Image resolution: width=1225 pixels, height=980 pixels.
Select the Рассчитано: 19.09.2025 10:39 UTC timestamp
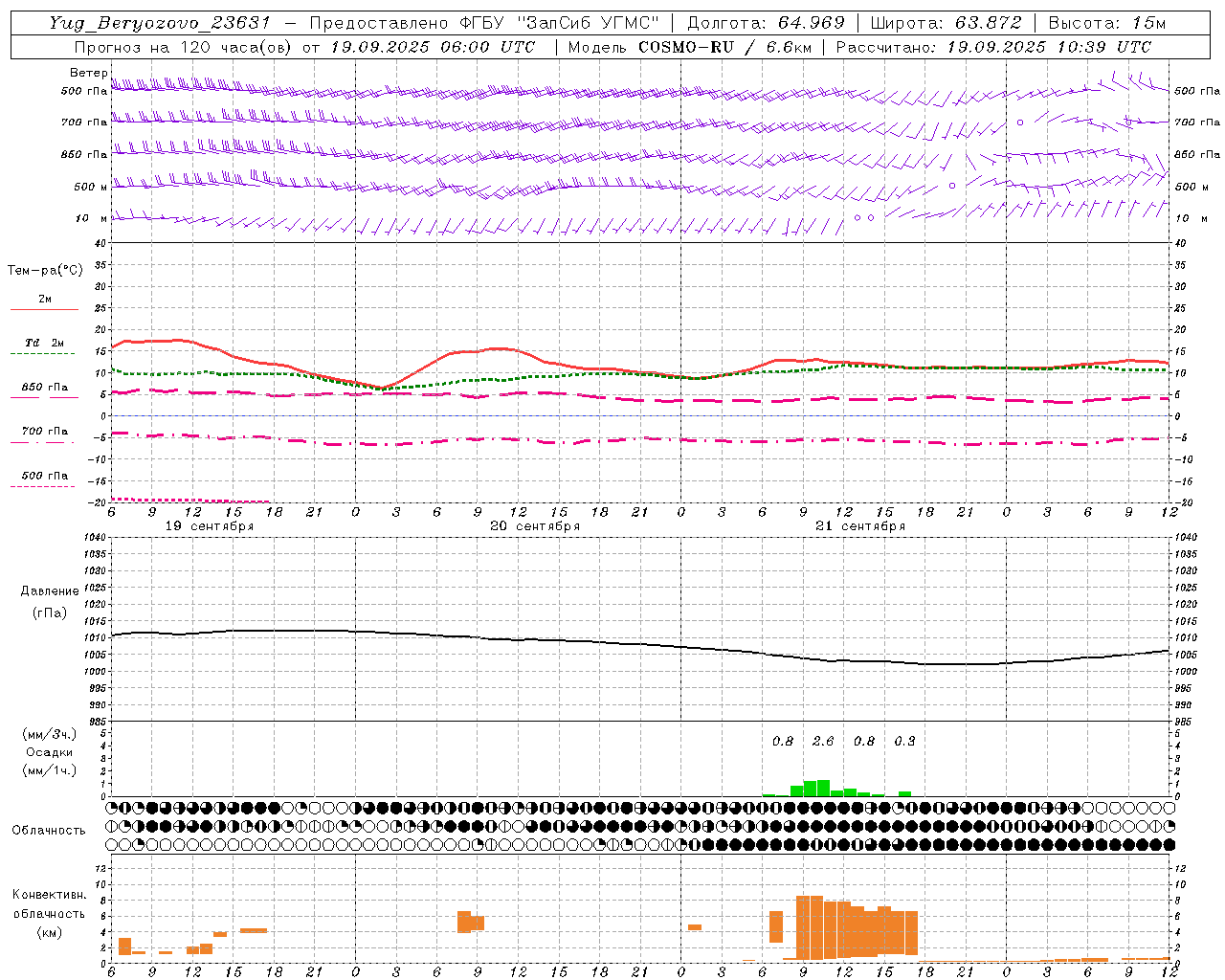(x=993, y=47)
